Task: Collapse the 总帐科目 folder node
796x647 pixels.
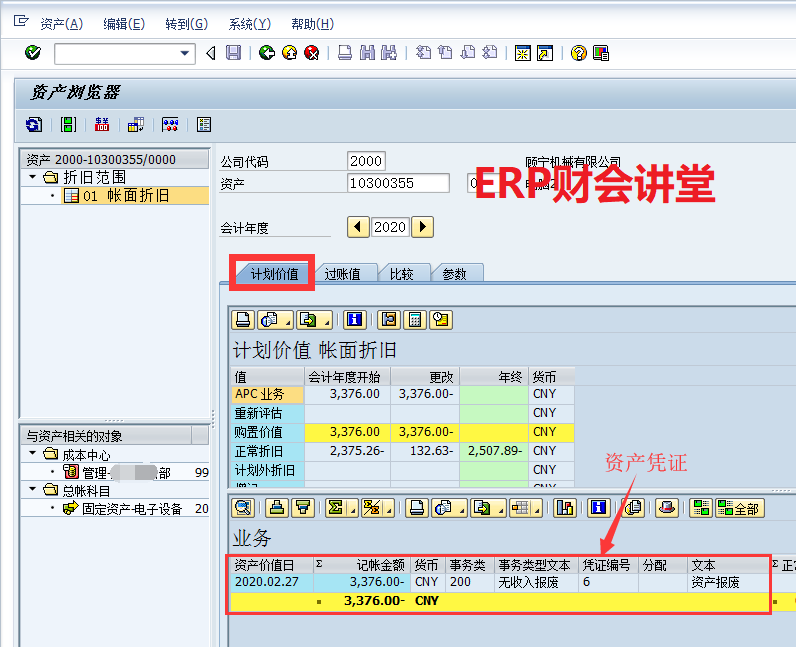Action: click(x=33, y=490)
